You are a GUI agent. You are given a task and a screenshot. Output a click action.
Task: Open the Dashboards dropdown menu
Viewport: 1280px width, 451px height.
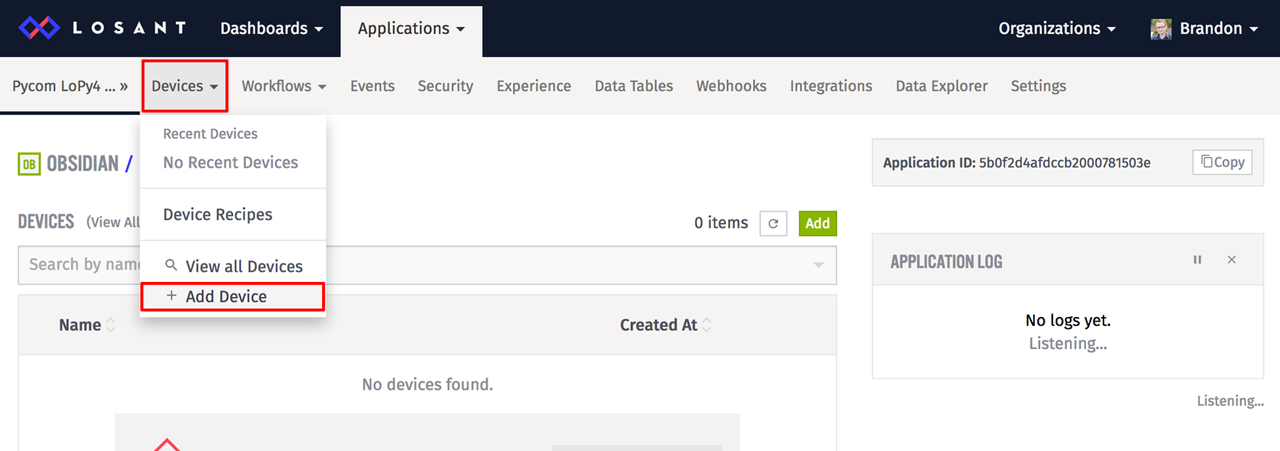(x=271, y=28)
